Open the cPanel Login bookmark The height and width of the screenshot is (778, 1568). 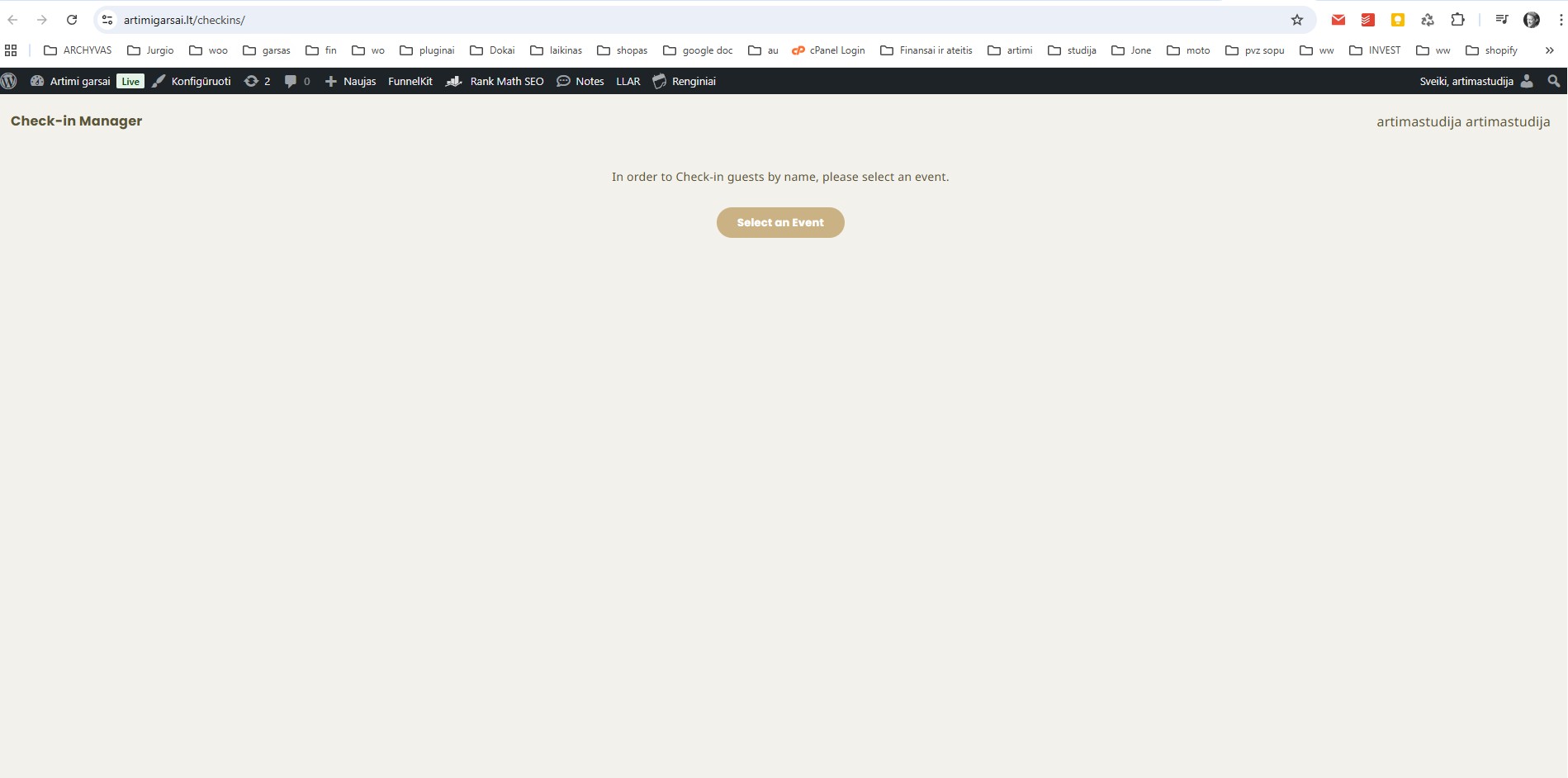(x=828, y=50)
